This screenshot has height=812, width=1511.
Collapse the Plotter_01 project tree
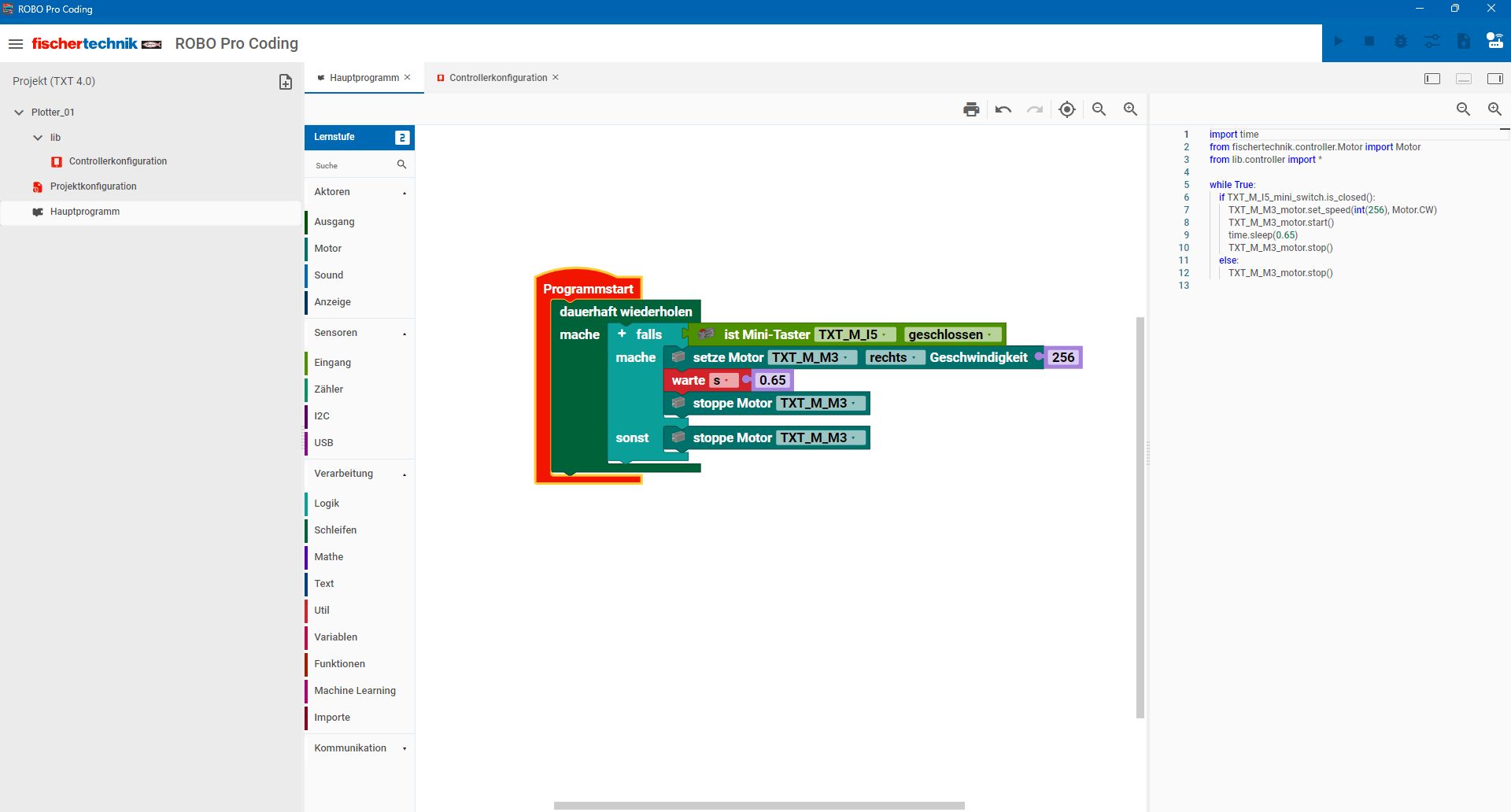19,113
